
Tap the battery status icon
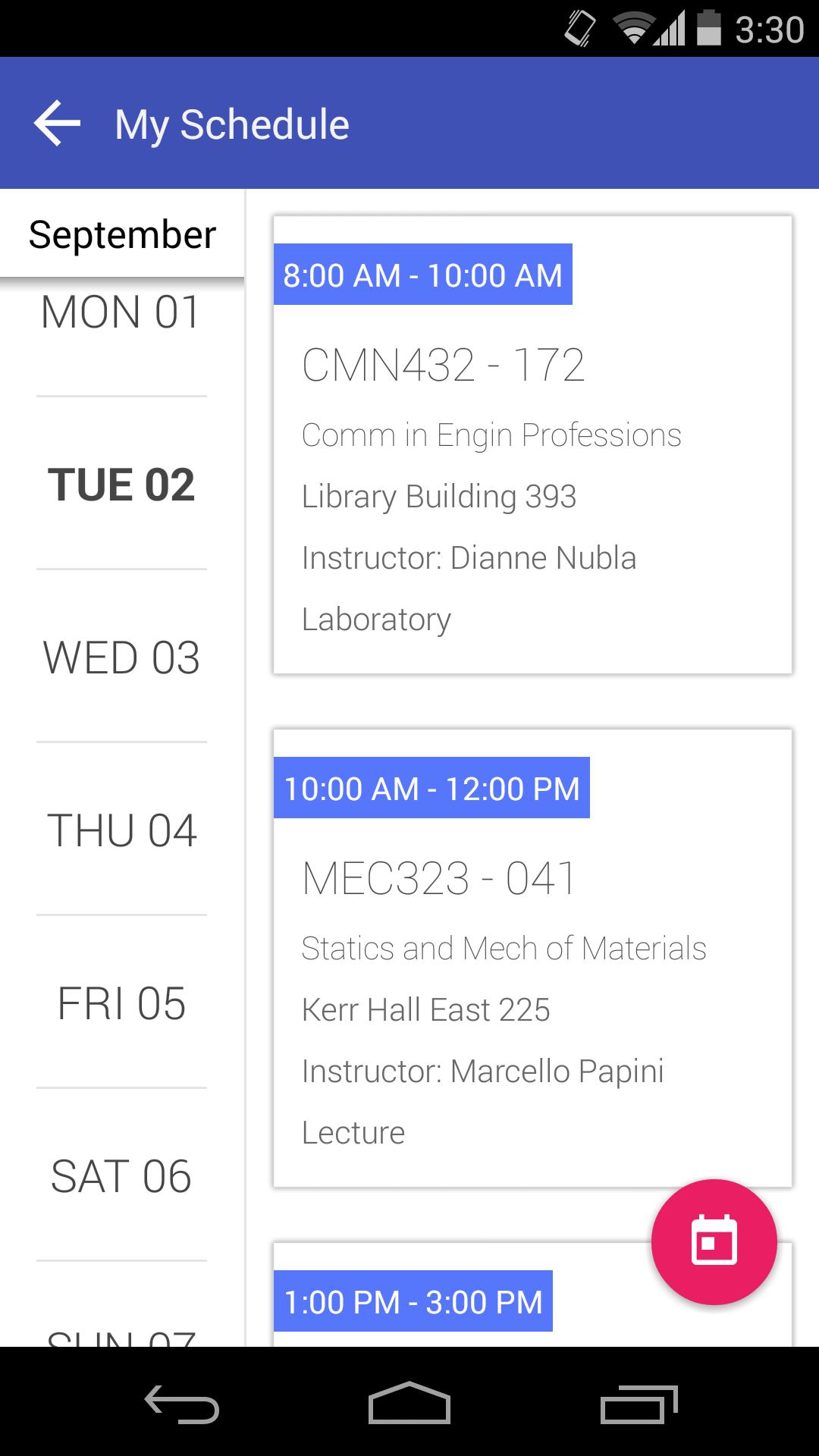pyautogui.click(x=708, y=29)
